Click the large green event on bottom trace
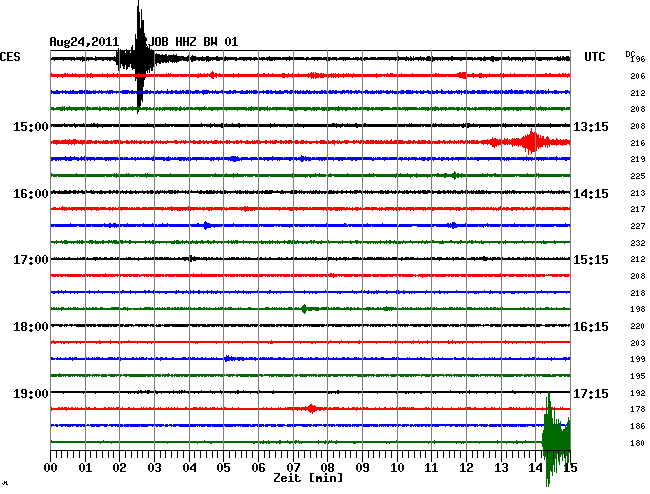650x494 pixels. (555, 440)
